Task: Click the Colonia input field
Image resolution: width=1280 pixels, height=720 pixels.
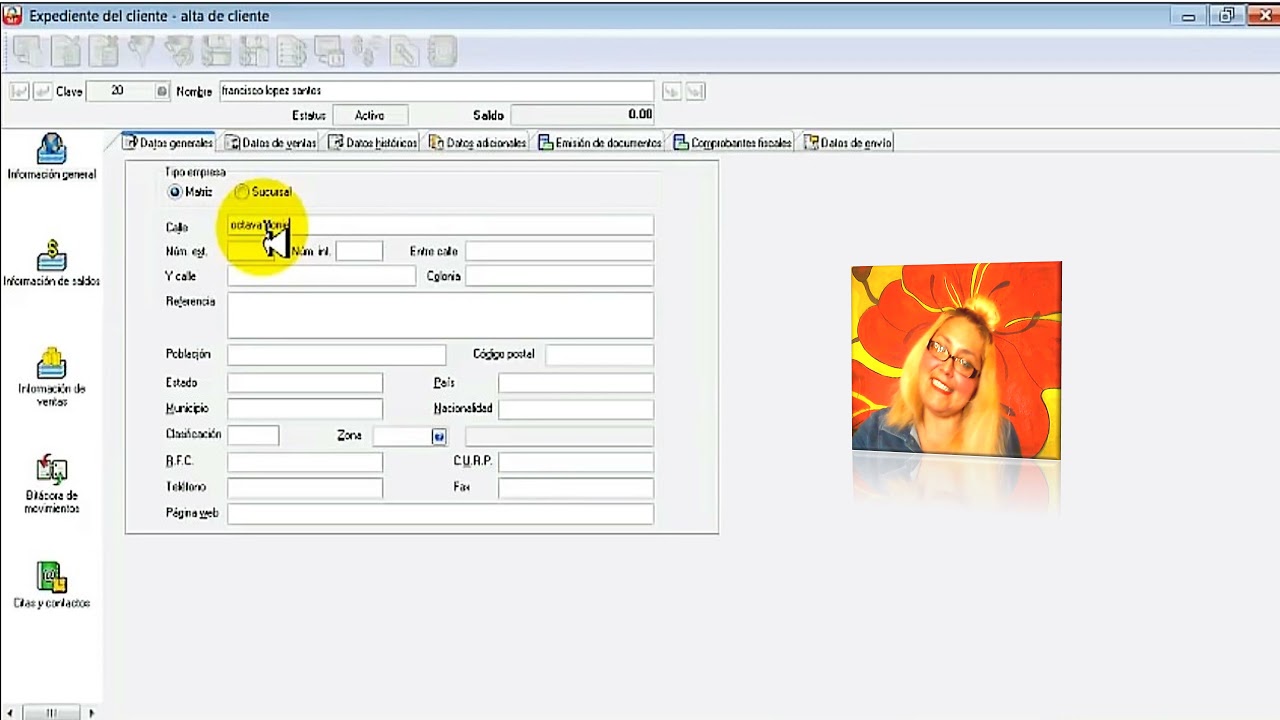Action: 559,277
